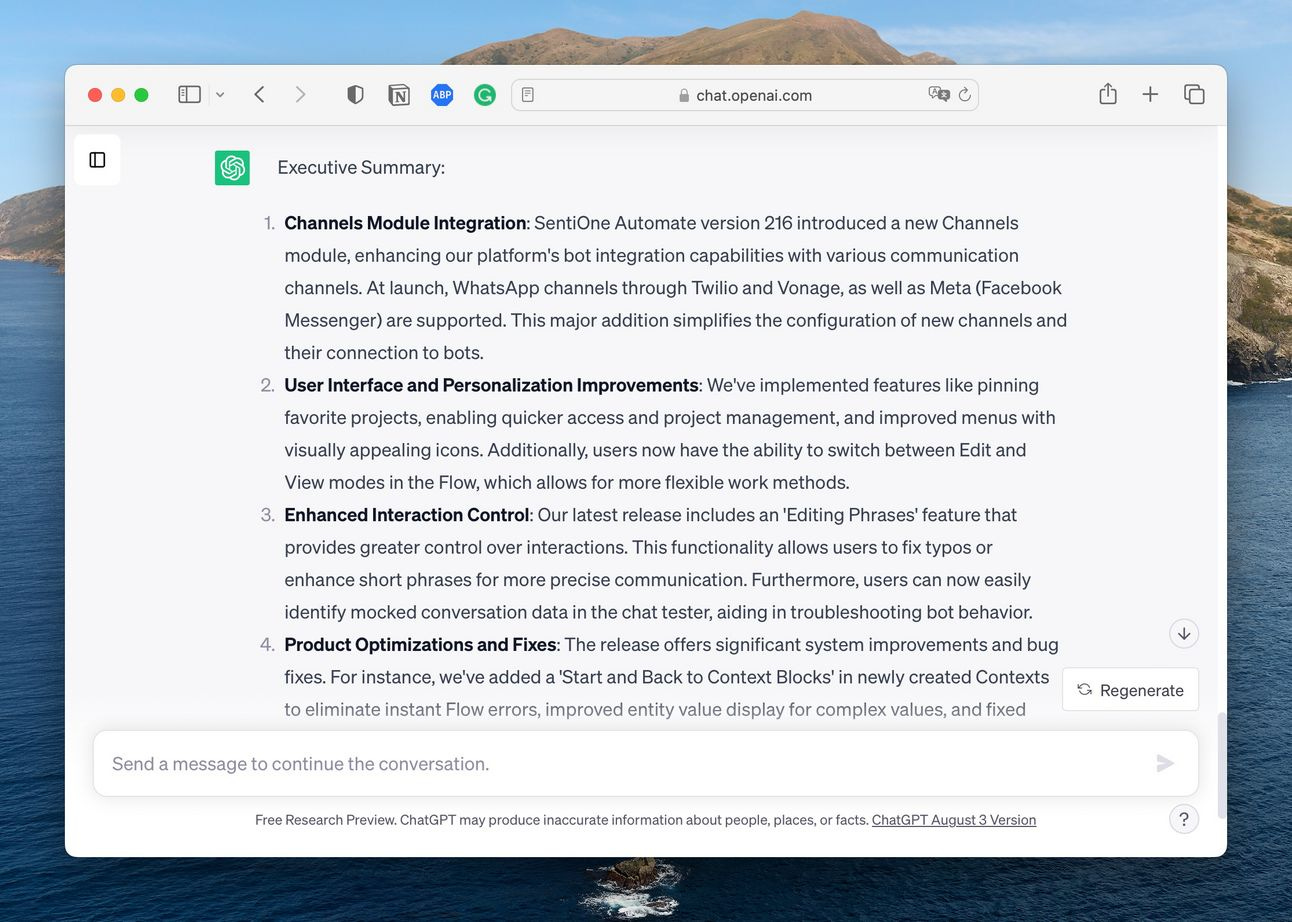Jump to the bottom of the conversation
The image size is (1292, 922).
click(1184, 633)
